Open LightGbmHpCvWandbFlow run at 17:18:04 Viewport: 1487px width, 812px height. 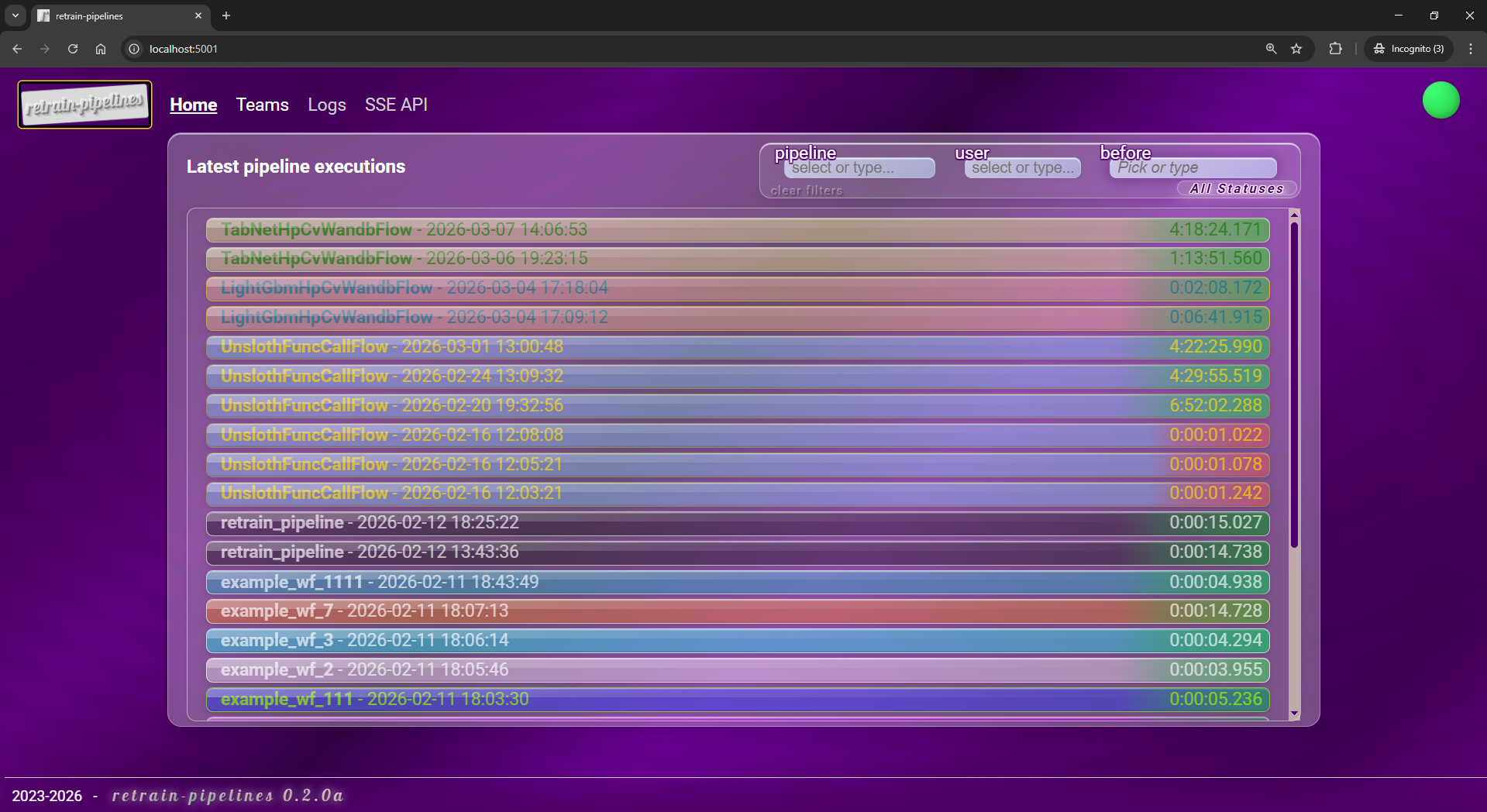[738, 288]
